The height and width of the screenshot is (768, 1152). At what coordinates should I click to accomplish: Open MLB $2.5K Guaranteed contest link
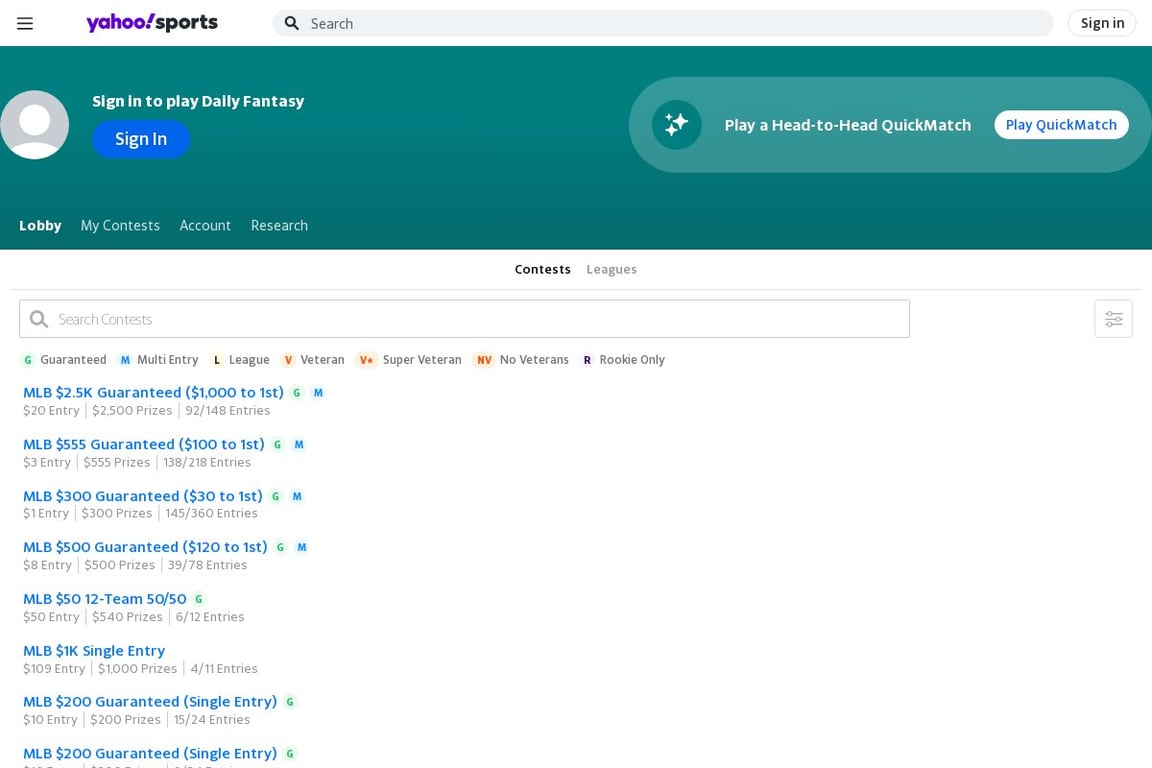[153, 392]
